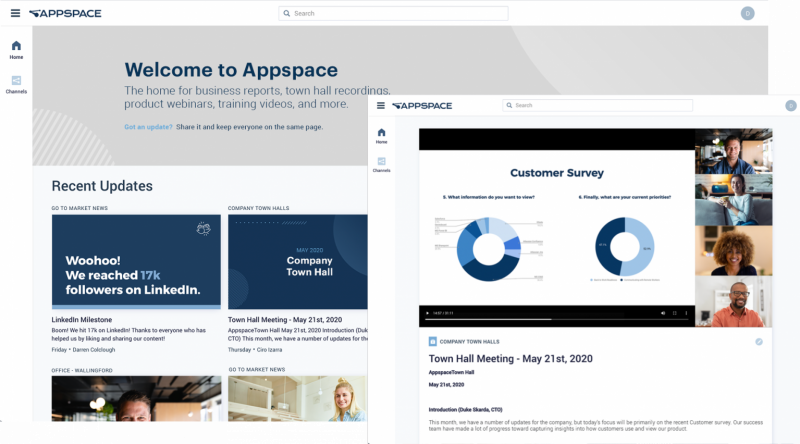
Task: Open Town Hall Meeting title in Recent Updates
Action: pos(285,319)
